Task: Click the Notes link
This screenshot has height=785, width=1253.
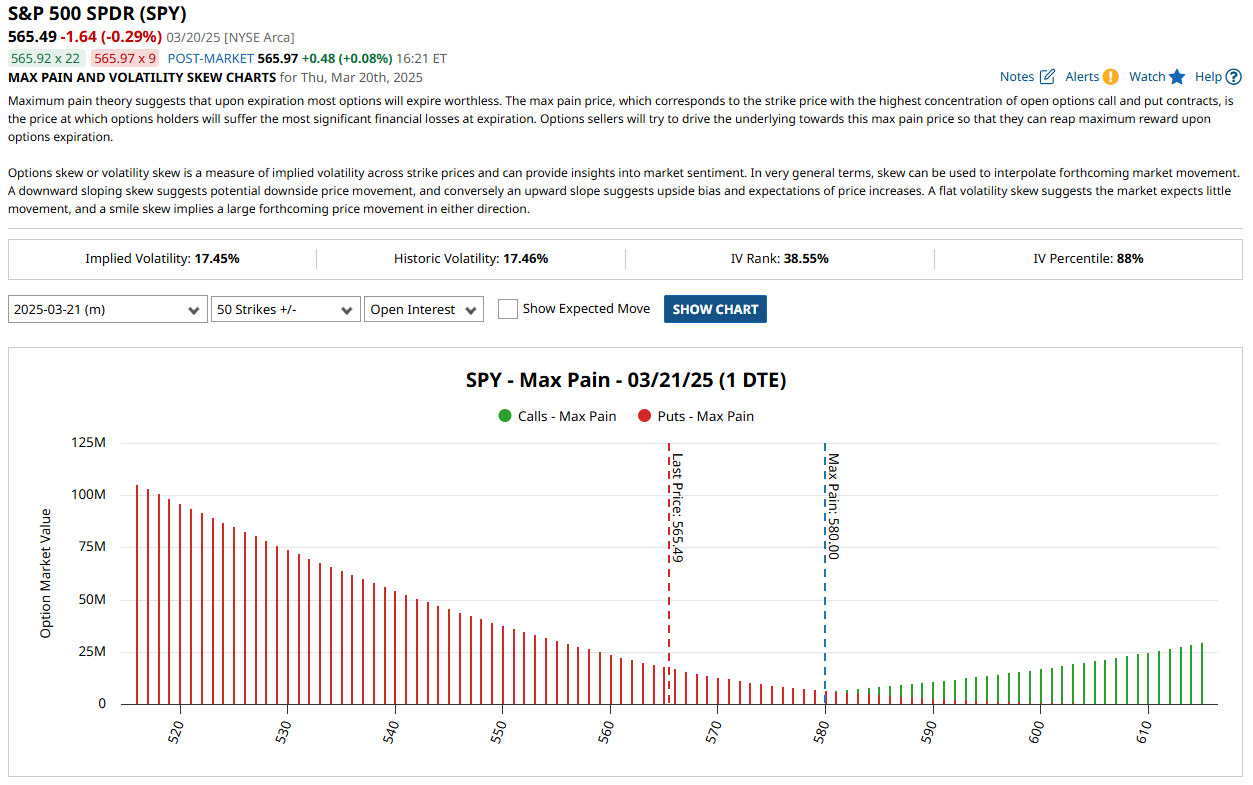Action: click(1017, 77)
